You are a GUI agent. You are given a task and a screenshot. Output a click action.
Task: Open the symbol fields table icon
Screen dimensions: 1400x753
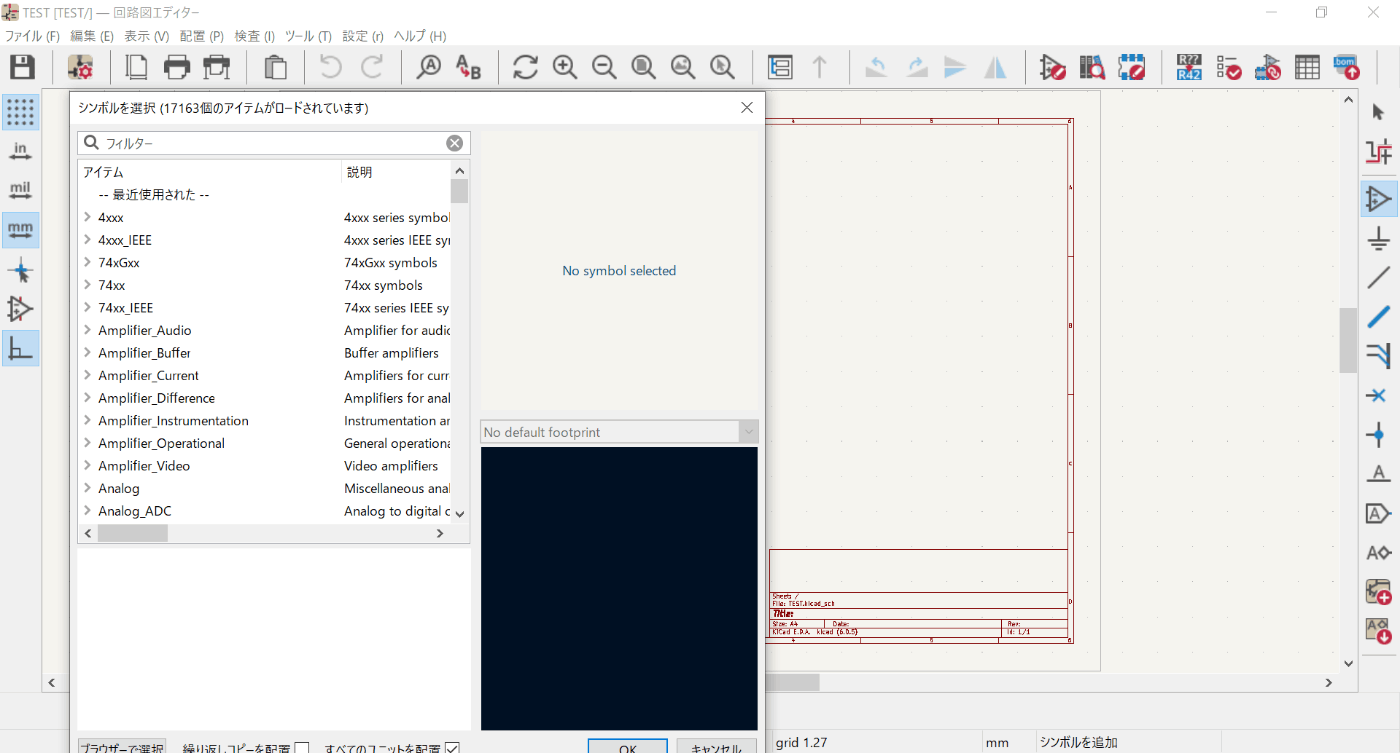1307,67
